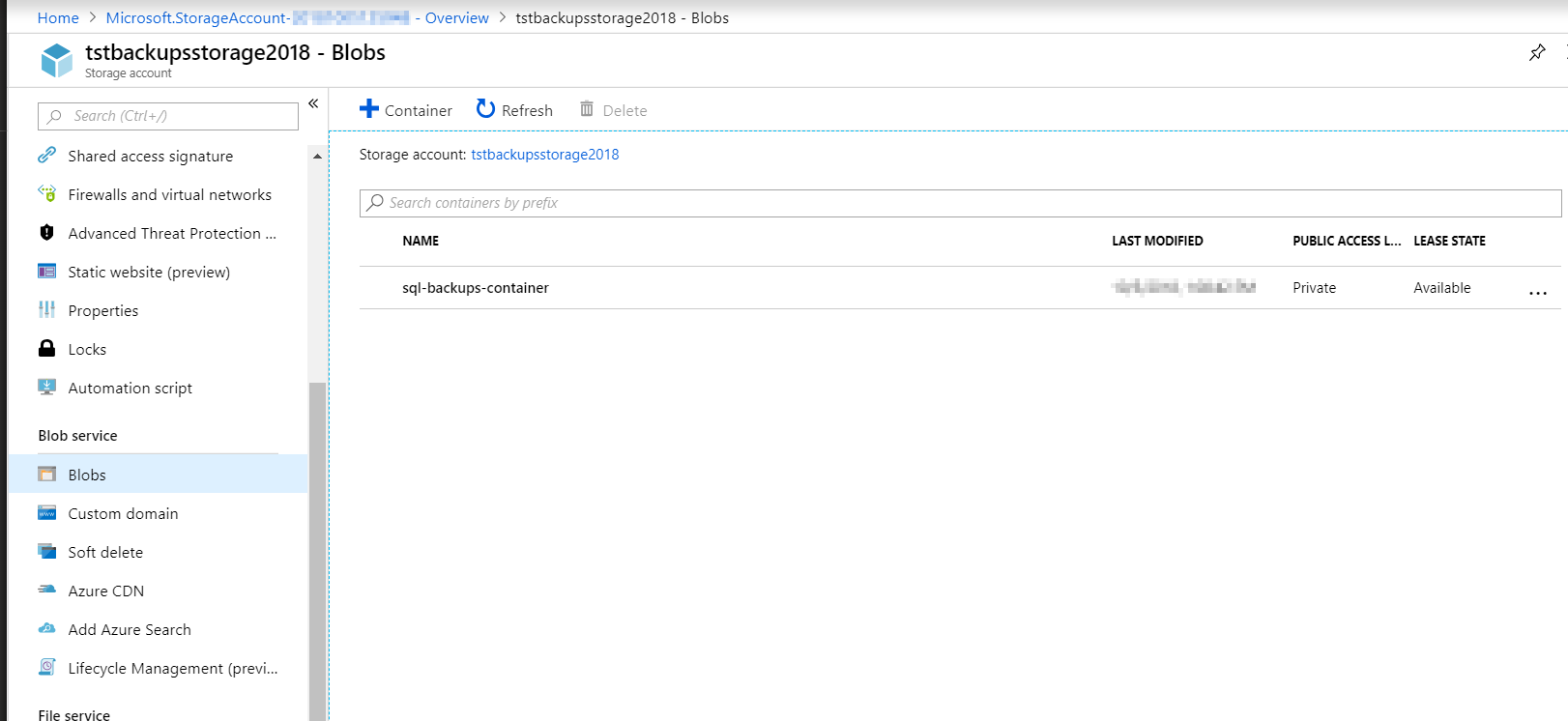Click the Blob service section heading
This screenshot has width=1568, height=721.
77,435
